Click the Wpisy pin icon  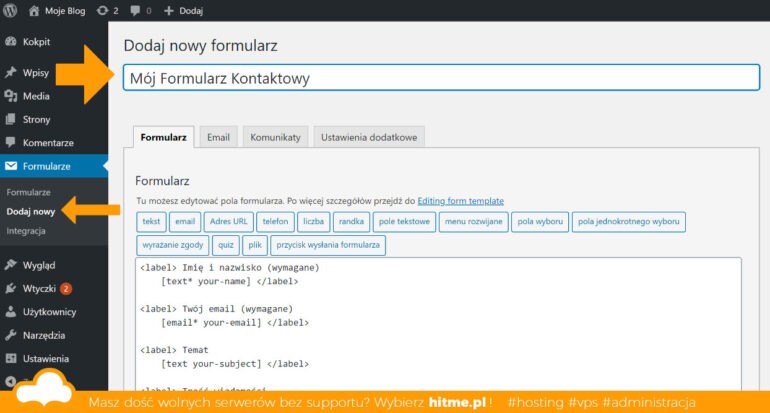coord(11,73)
